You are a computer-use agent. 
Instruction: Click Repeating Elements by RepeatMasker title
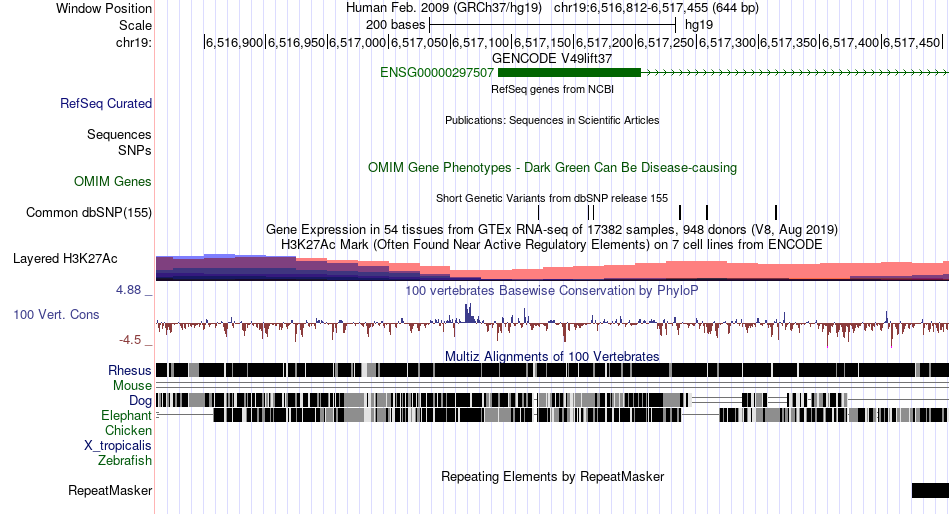coord(552,476)
